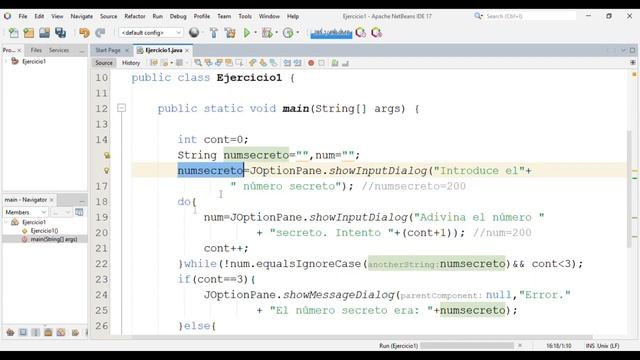
Task: Click the New File toolbar icon
Action: pyautogui.click(x=13, y=33)
